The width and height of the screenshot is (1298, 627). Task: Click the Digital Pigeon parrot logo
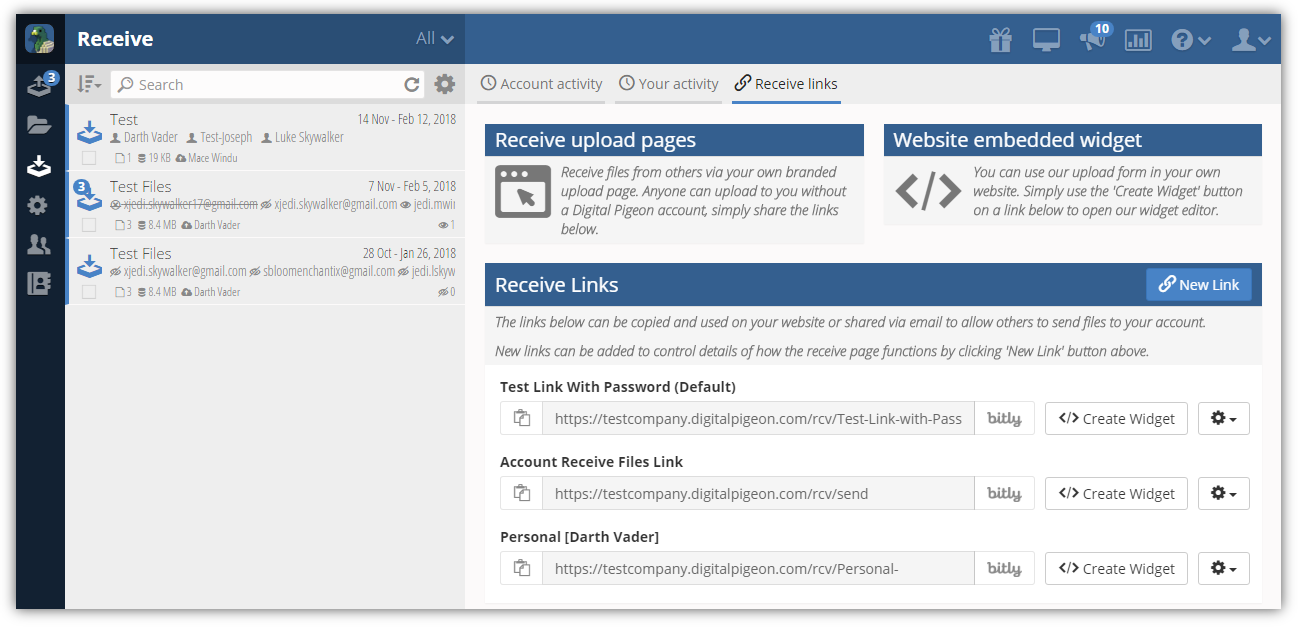click(40, 39)
